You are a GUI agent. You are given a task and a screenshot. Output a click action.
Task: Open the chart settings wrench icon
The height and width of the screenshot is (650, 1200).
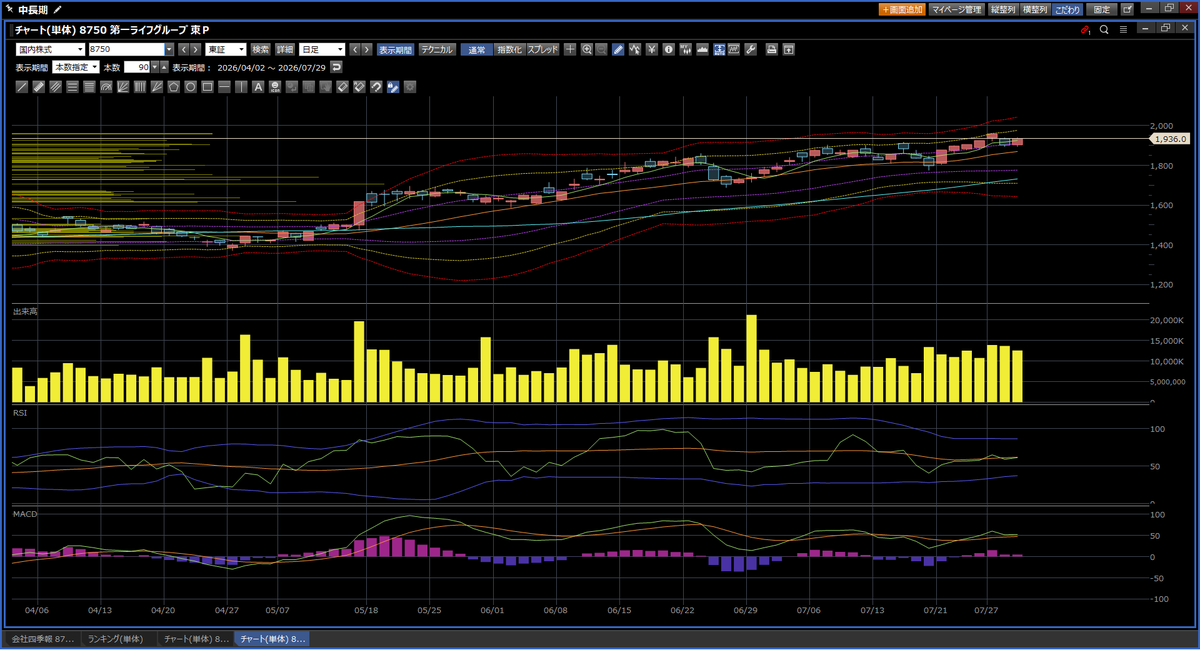pos(750,49)
